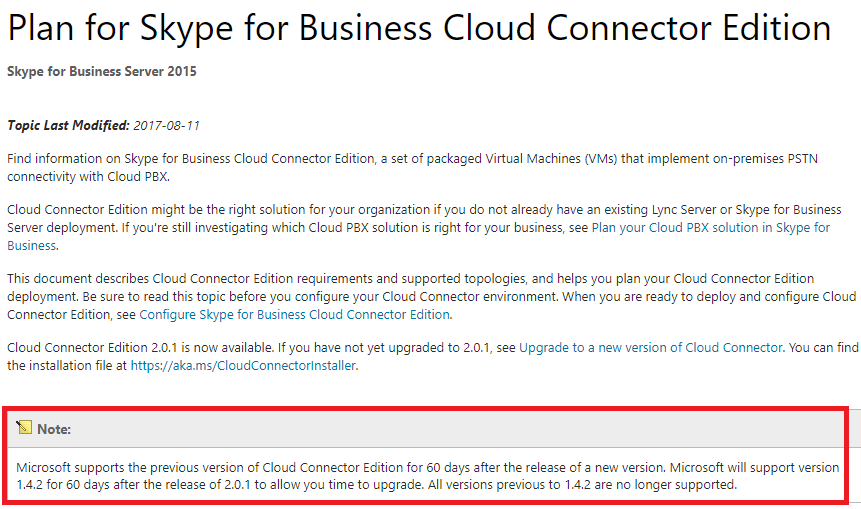Screen dimensions: 861x509
Task: Click the page title heading
Action: coord(419,28)
